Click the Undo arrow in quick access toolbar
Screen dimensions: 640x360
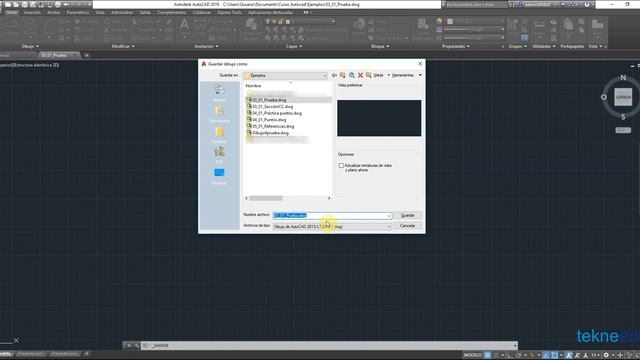pyautogui.click(x=66, y=4)
